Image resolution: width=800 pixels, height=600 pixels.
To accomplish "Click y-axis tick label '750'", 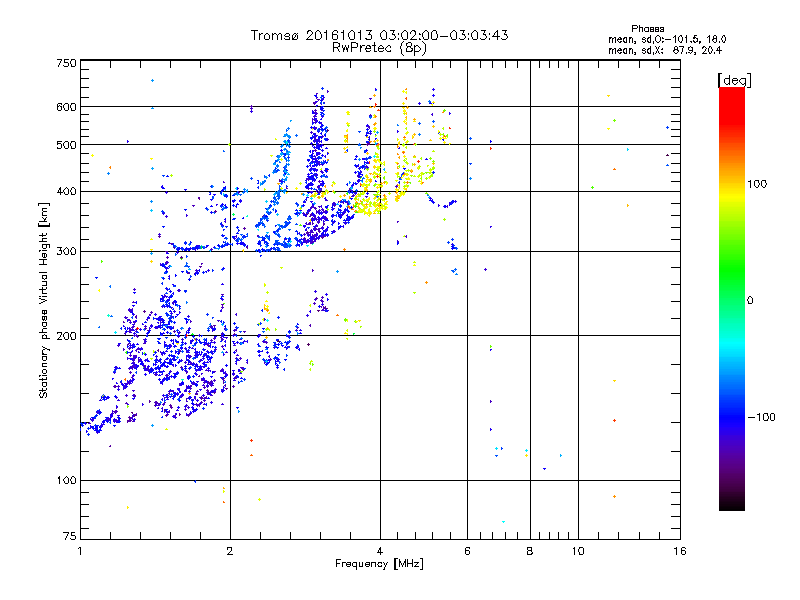I will 67,63.
